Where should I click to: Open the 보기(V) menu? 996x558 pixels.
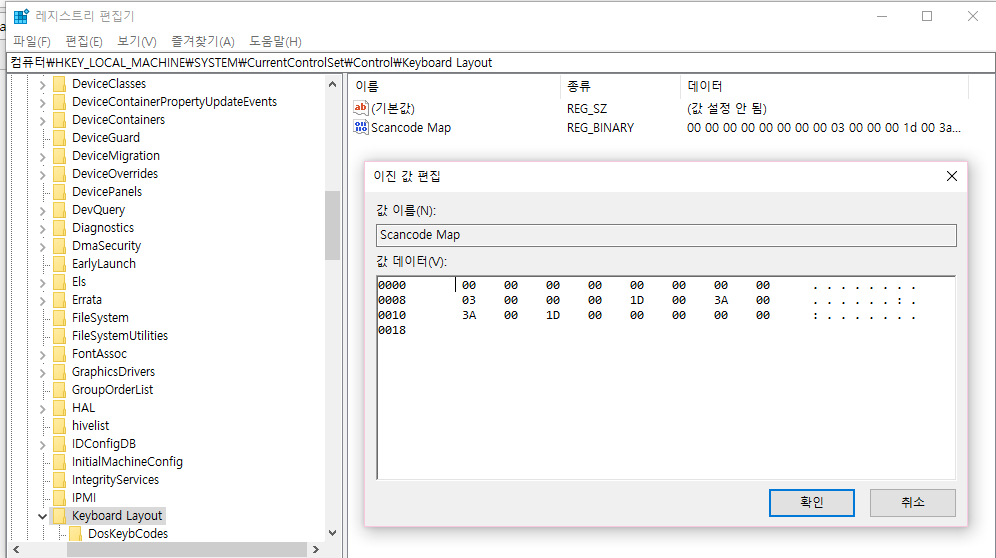tap(137, 41)
